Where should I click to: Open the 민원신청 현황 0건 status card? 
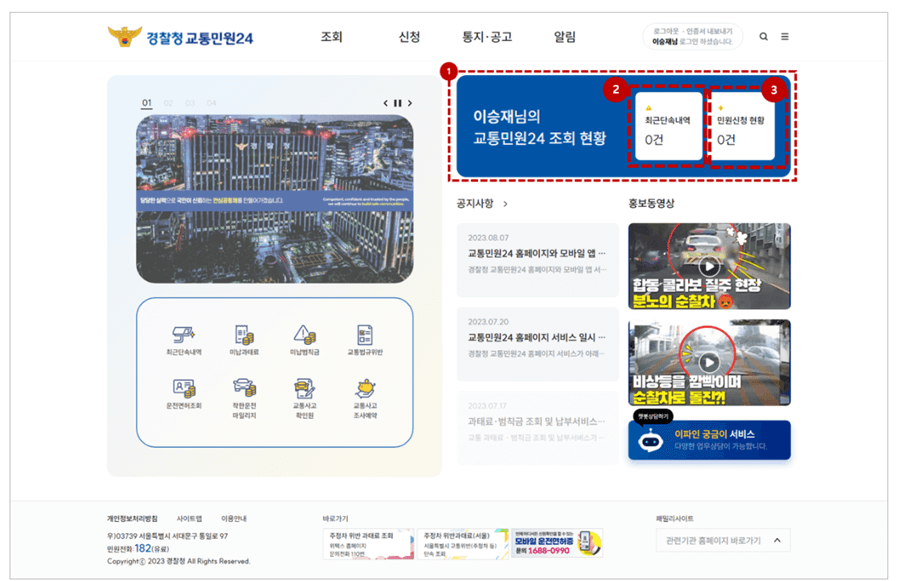[x=741, y=126]
